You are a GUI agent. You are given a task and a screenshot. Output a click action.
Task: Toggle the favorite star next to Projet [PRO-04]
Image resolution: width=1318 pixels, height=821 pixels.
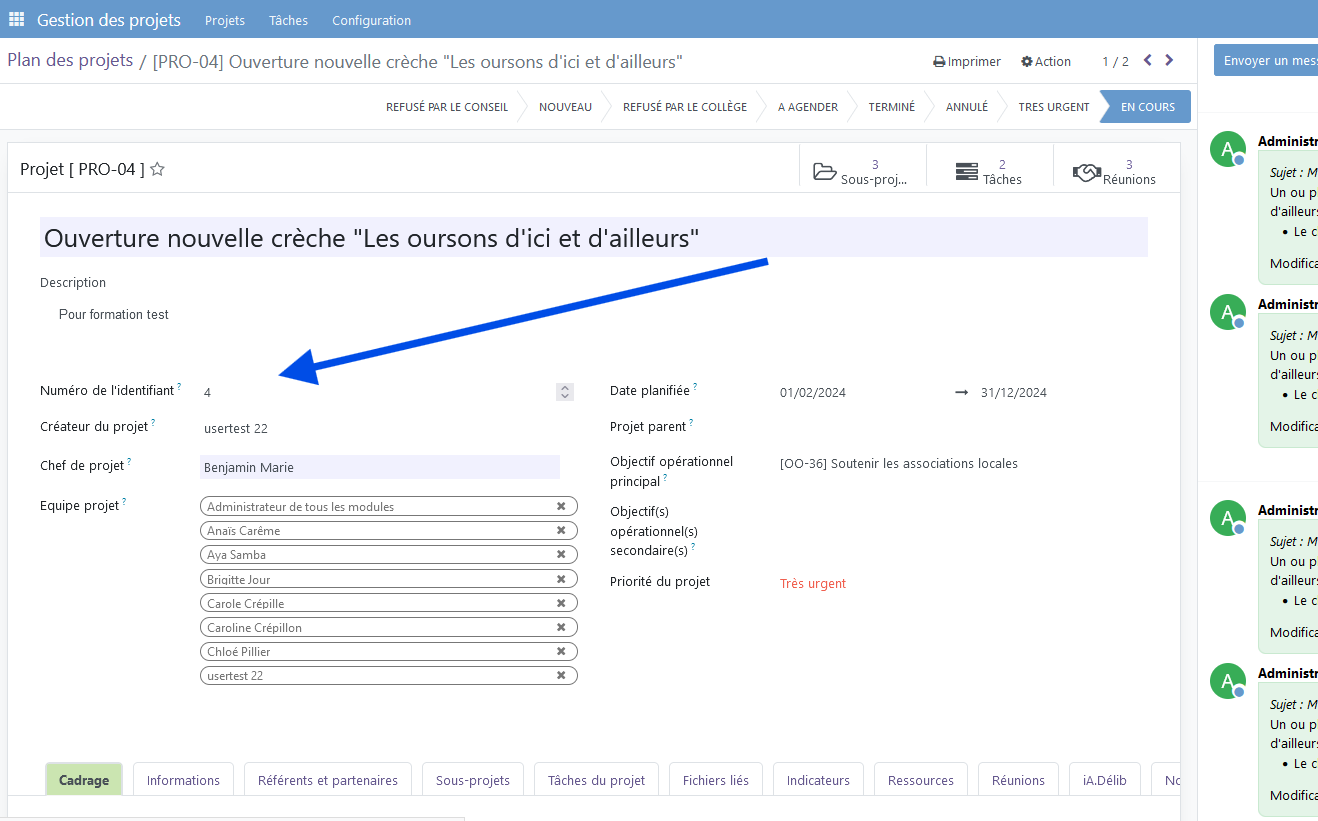pyautogui.click(x=157, y=169)
